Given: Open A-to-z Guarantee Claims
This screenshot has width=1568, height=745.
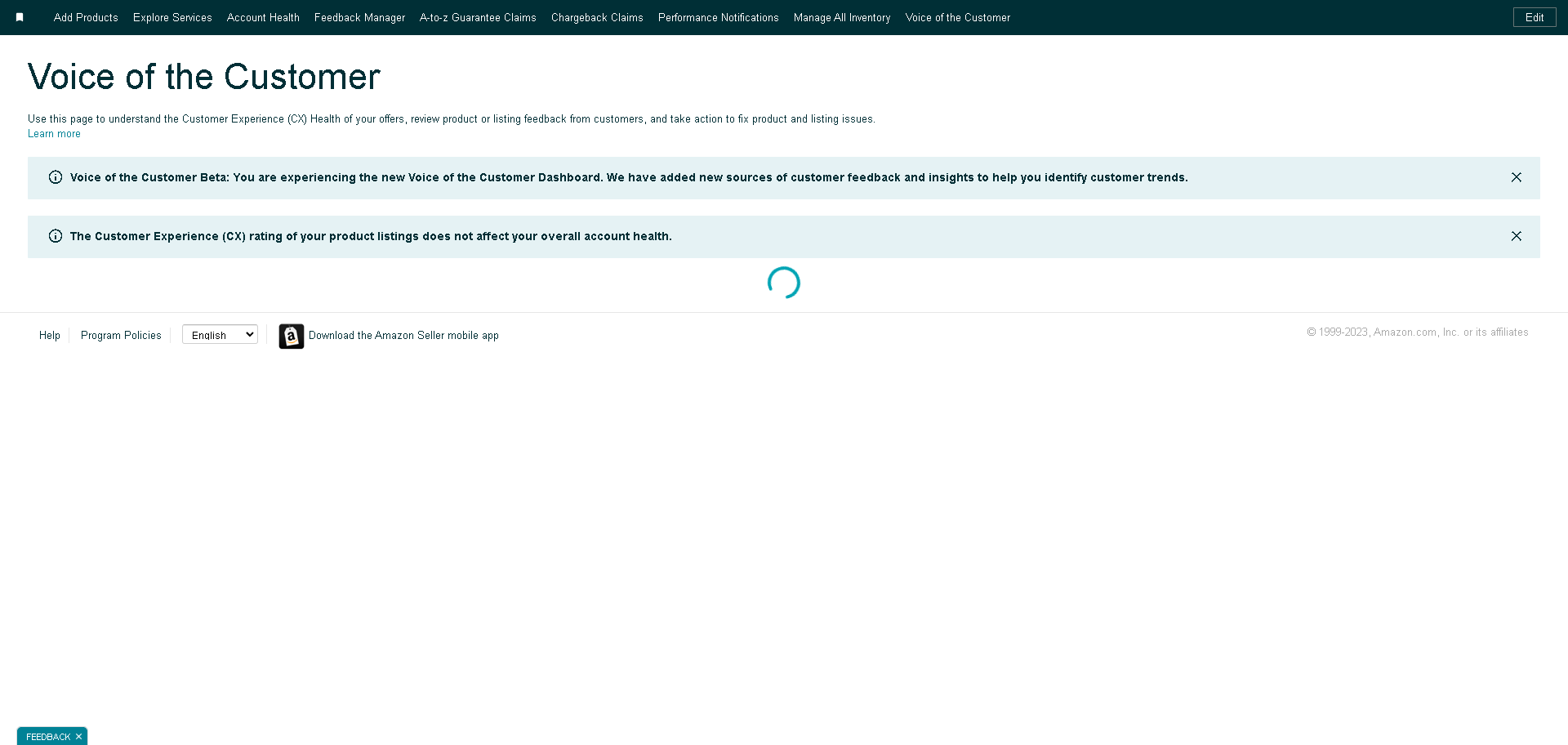Looking at the screenshot, I should tap(478, 17).
